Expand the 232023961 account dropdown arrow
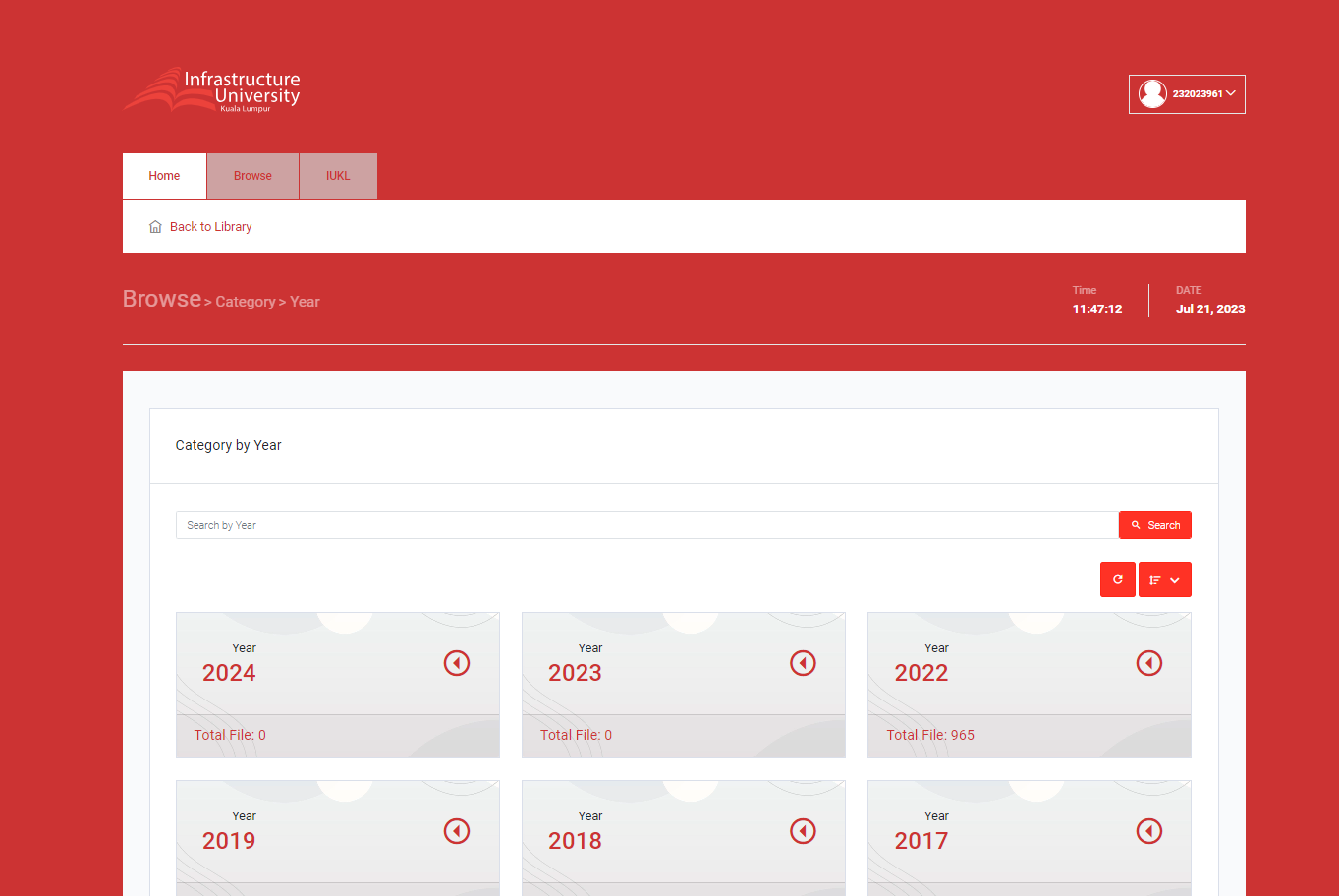The width and height of the screenshot is (1339, 896). point(1231,93)
